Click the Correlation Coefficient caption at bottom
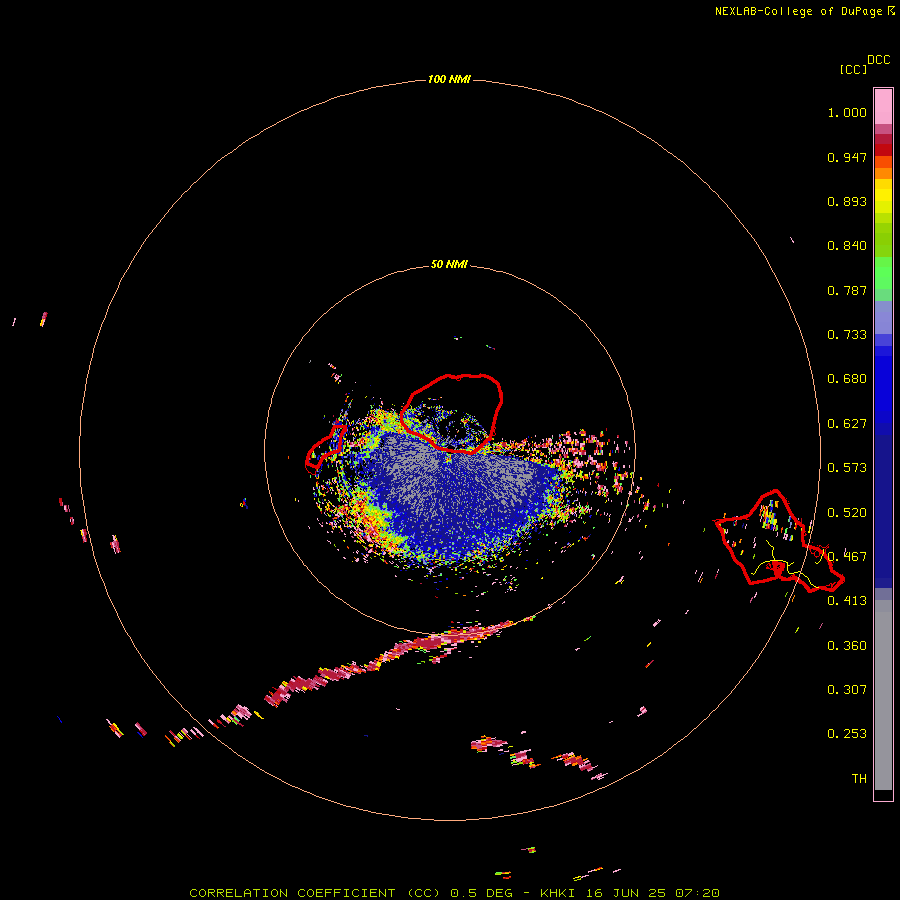Image resolution: width=900 pixels, height=900 pixels. click(454, 893)
